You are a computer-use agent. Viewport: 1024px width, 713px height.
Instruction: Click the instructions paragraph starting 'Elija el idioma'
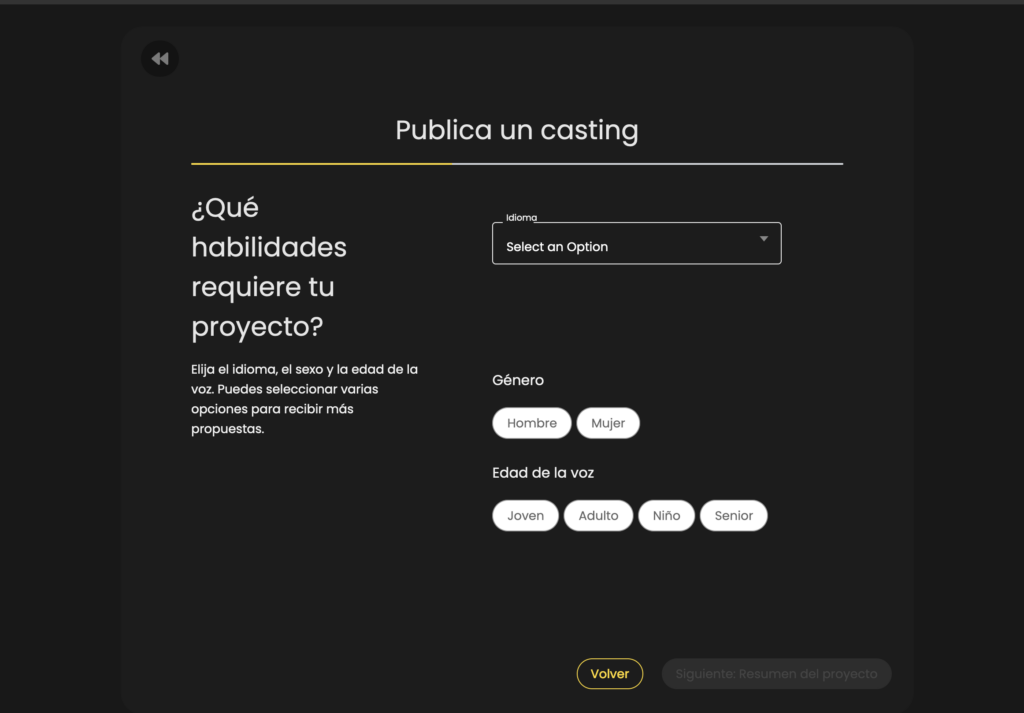click(304, 399)
